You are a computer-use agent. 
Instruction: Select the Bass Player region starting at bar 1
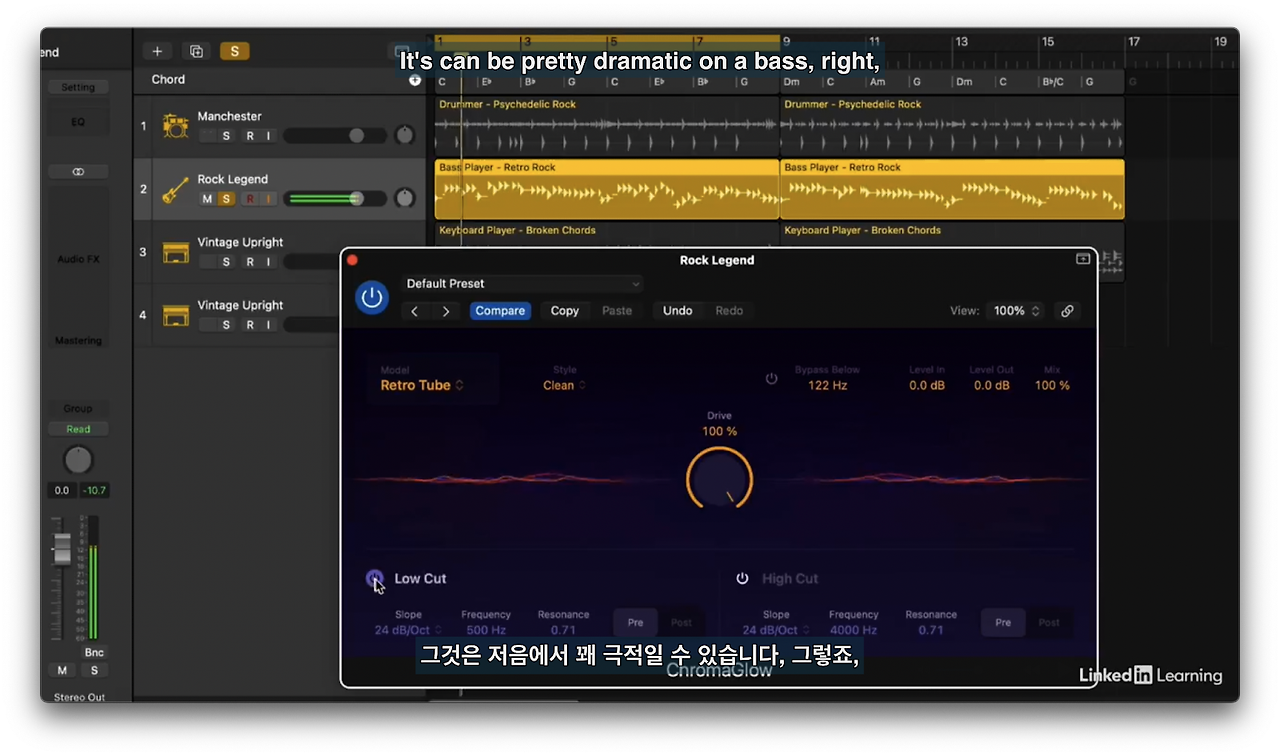607,189
